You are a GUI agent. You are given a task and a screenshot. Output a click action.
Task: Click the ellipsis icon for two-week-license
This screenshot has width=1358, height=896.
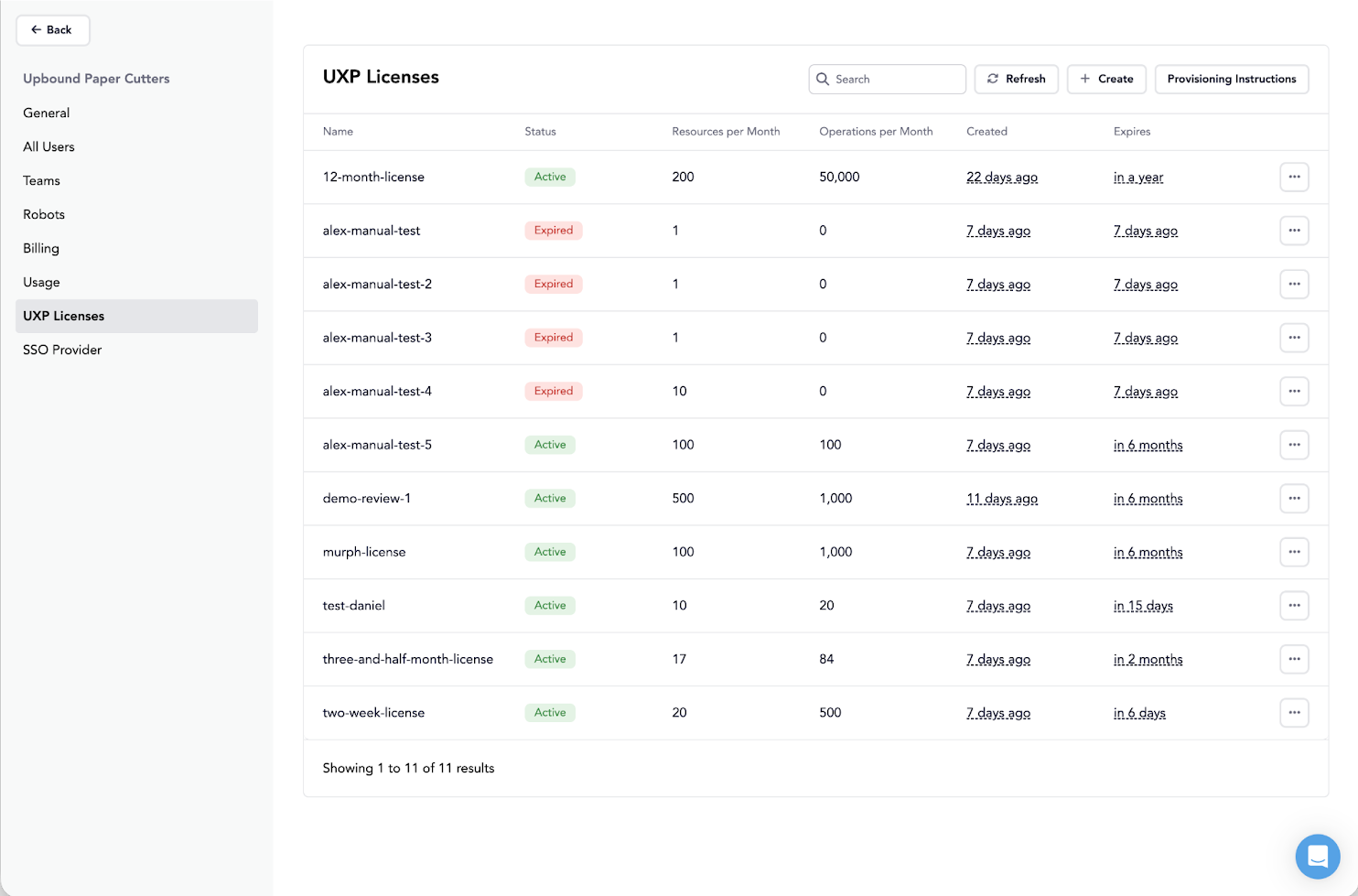point(1294,713)
